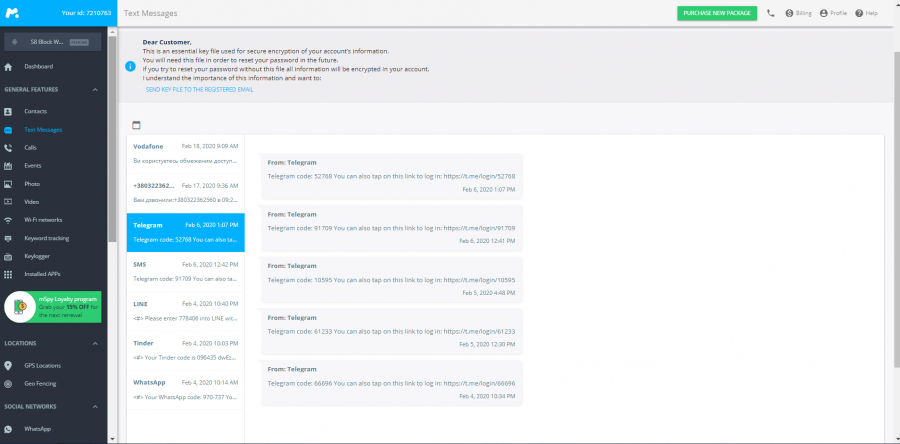900x444 pixels.
Task: Click Telegram message with code 66696
Action: tap(391, 383)
